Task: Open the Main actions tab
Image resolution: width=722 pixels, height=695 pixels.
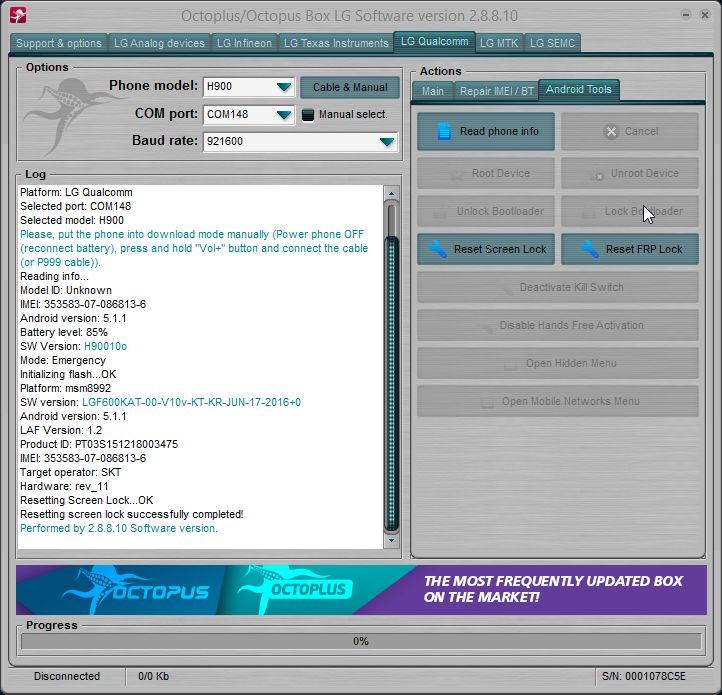Action: pyautogui.click(x=433, y=91)
